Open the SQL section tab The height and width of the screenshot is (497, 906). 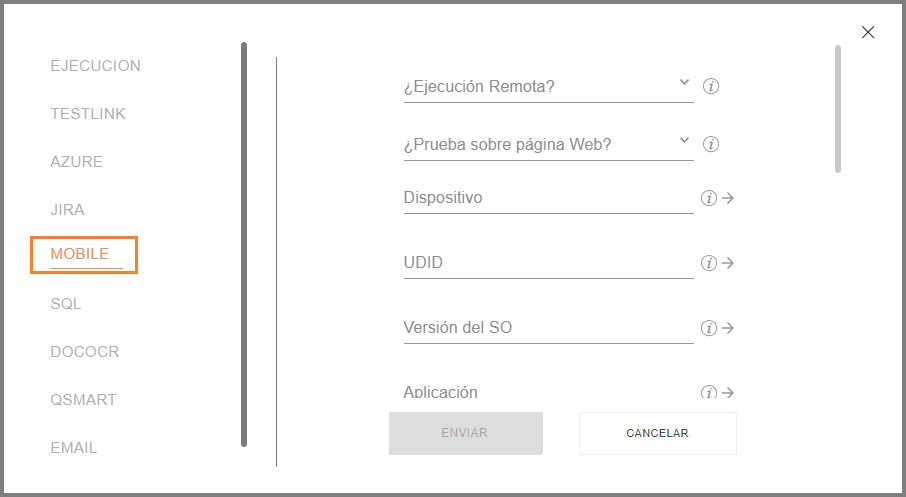65,304
